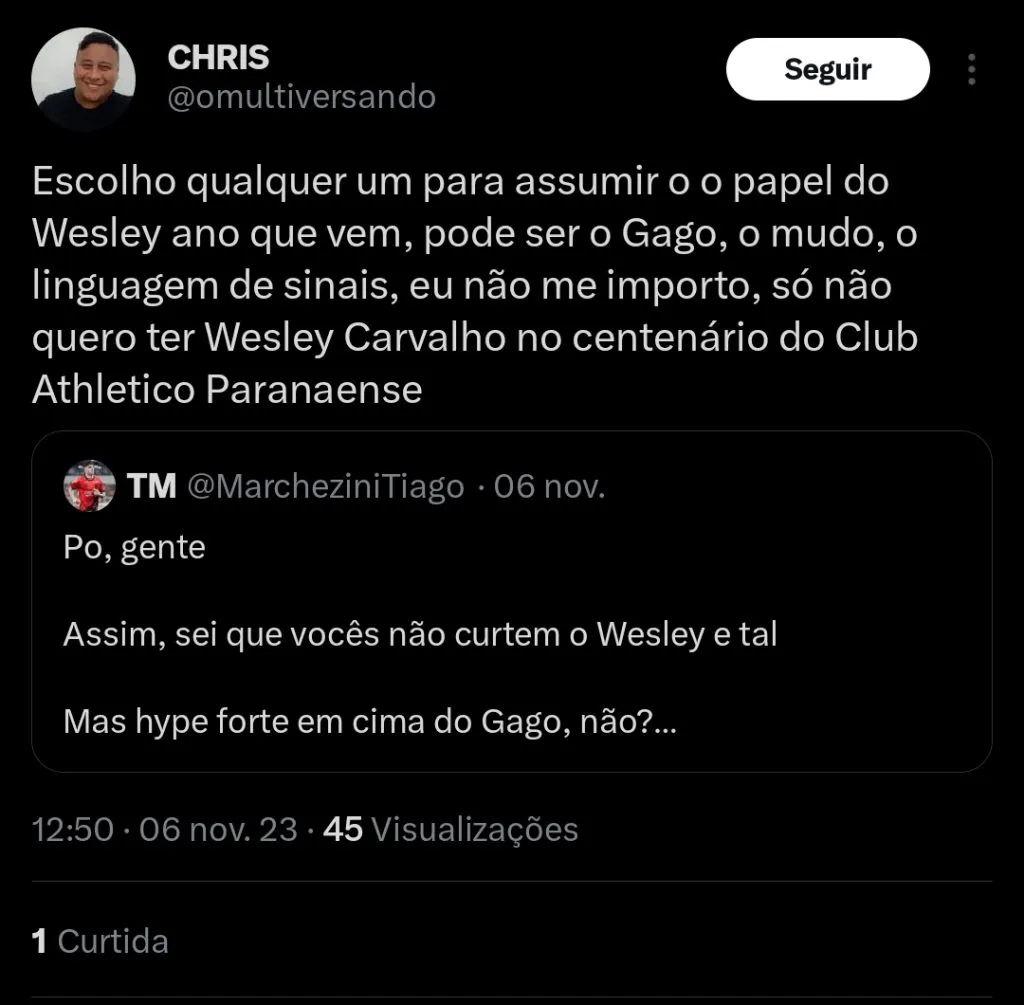Image resolution: width=1024 pixels, height=1005 pixels.
Task: Select main tweet text about Wesley Carvalho
Action: pos(475,285)
